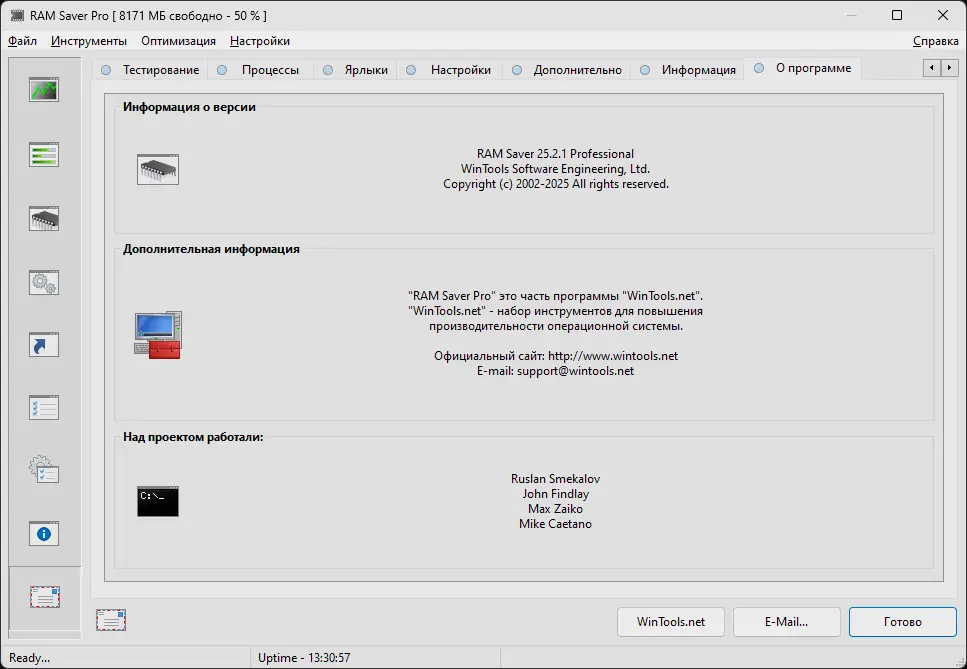The image size is (967, 669).
Task: Click the RAM chip icon in sidebar
Action: point(43,217)
